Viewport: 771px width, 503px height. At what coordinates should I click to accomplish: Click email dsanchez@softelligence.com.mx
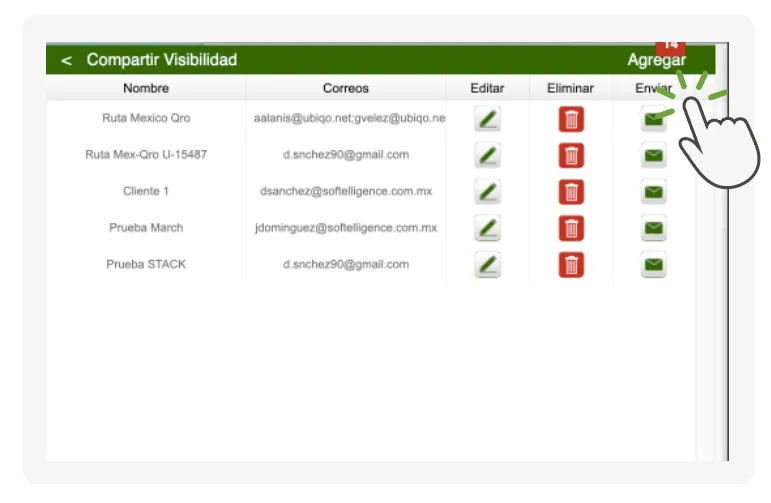pos(346,191)
